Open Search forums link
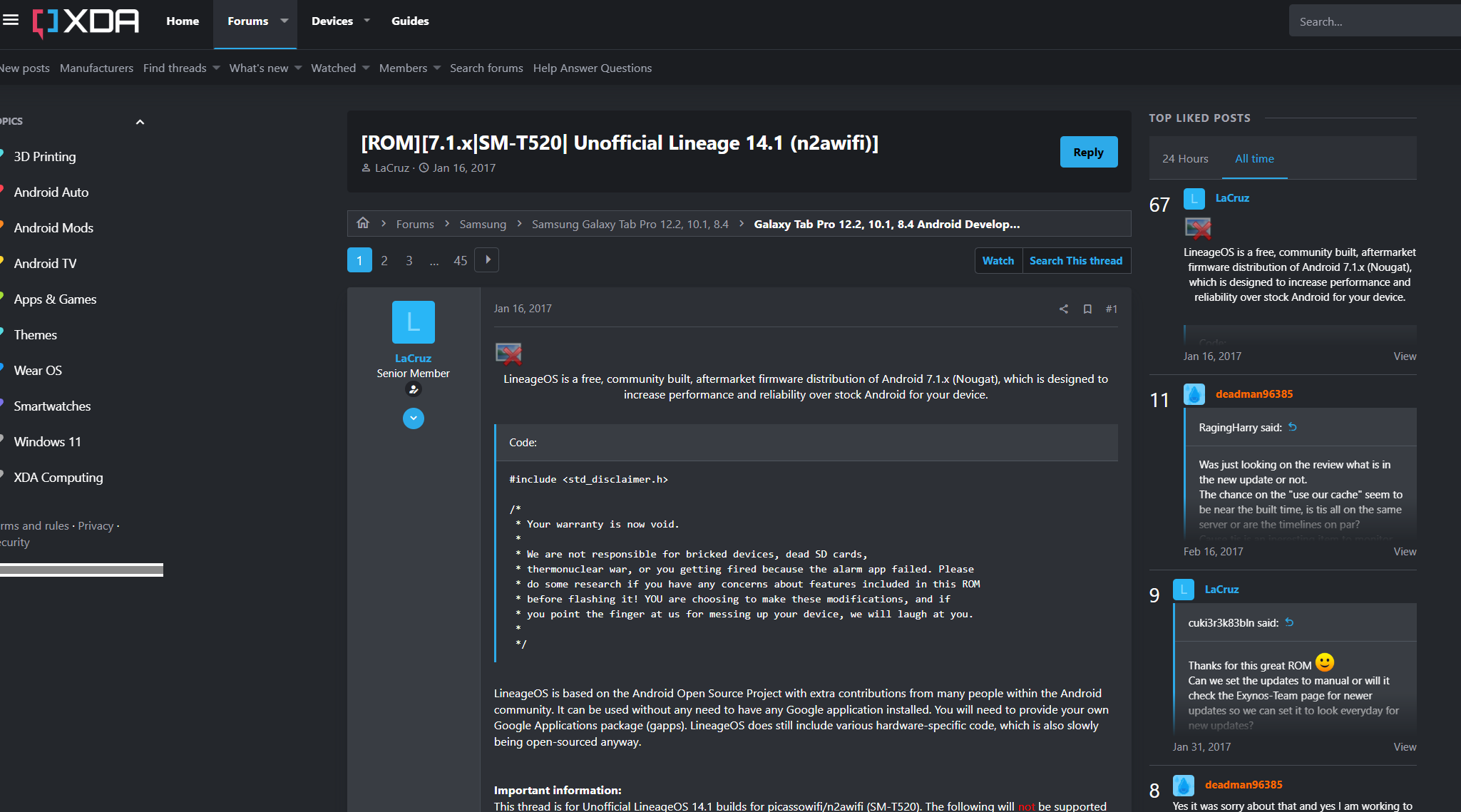Screen dimensions: 1461x812 coord(486,68)
